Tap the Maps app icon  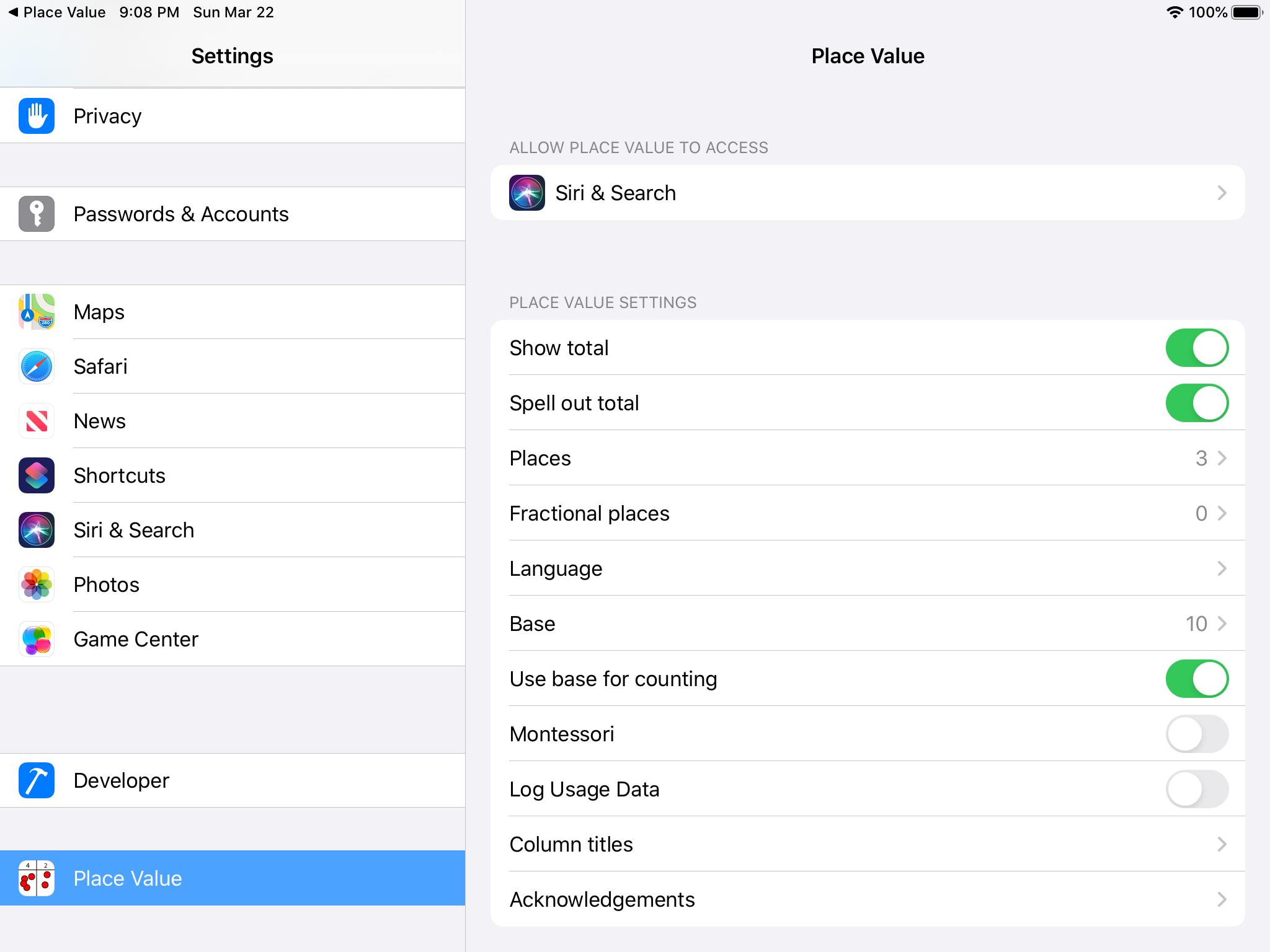pyautogui.click(x=37, y=312)
